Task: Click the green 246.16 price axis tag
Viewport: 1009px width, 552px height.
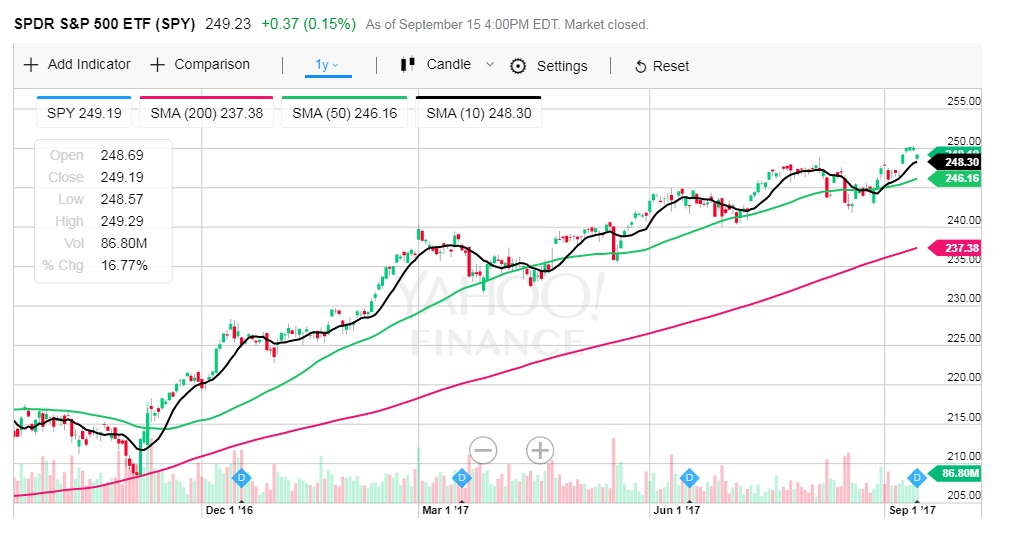Action: pyautogui.click(x=954, y=178)
